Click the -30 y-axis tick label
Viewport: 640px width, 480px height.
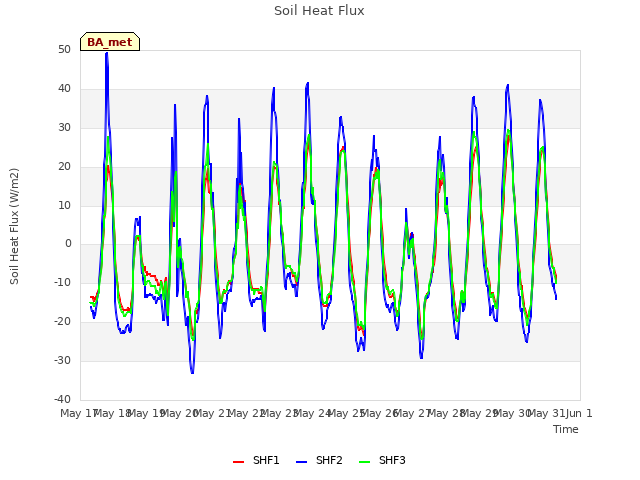click(63, 360)
